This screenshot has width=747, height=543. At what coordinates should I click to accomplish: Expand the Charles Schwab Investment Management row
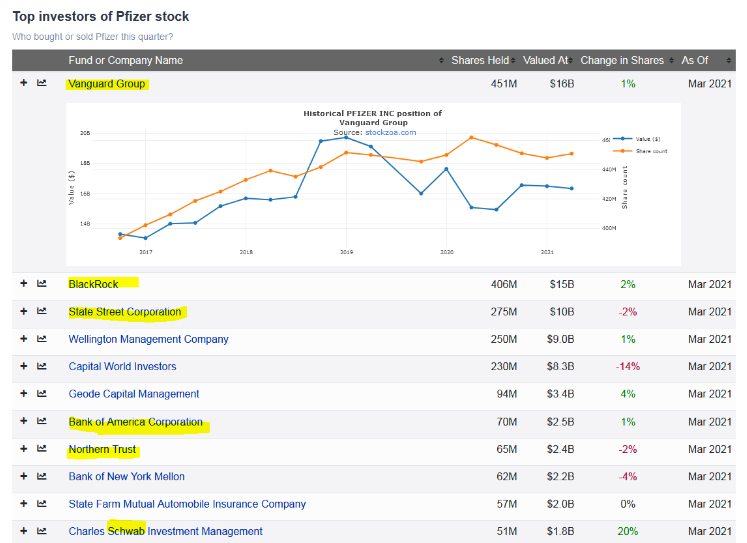click(23, 531)
